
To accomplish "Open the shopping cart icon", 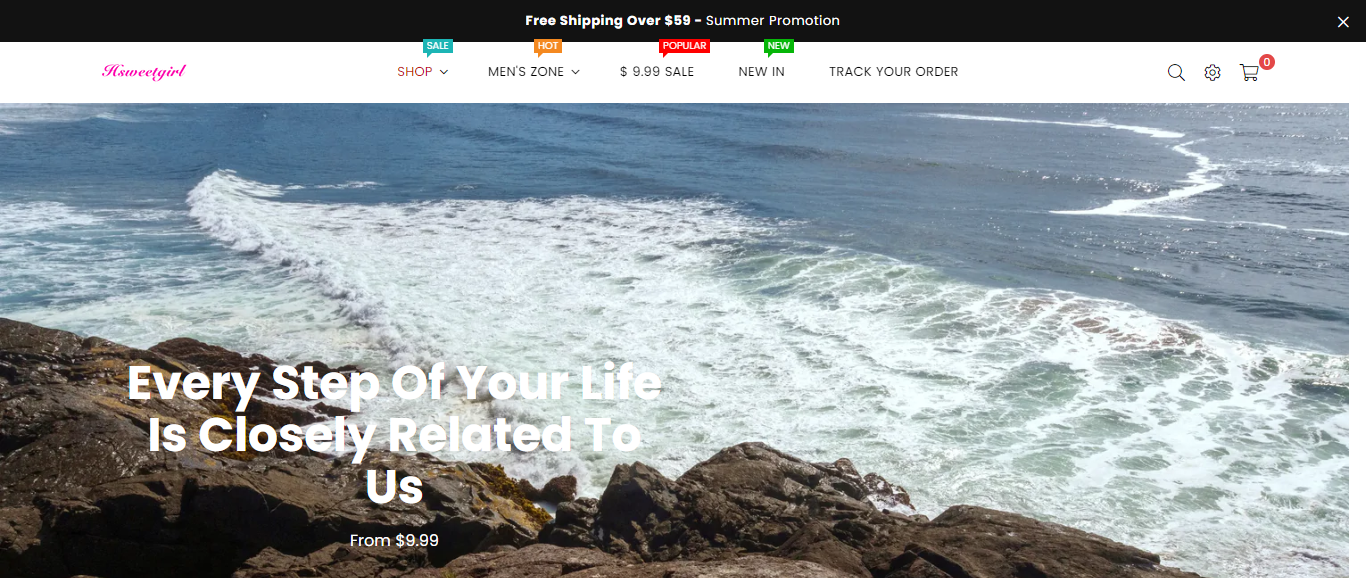I will tap(1249, 72).
